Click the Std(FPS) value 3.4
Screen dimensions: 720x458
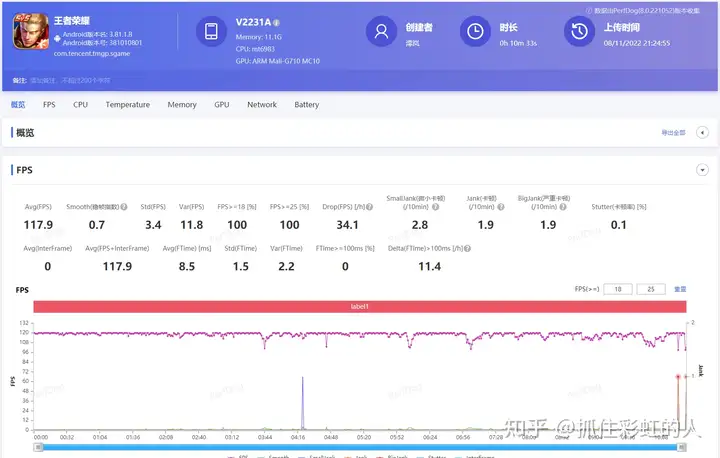click(x=153, y=225)
